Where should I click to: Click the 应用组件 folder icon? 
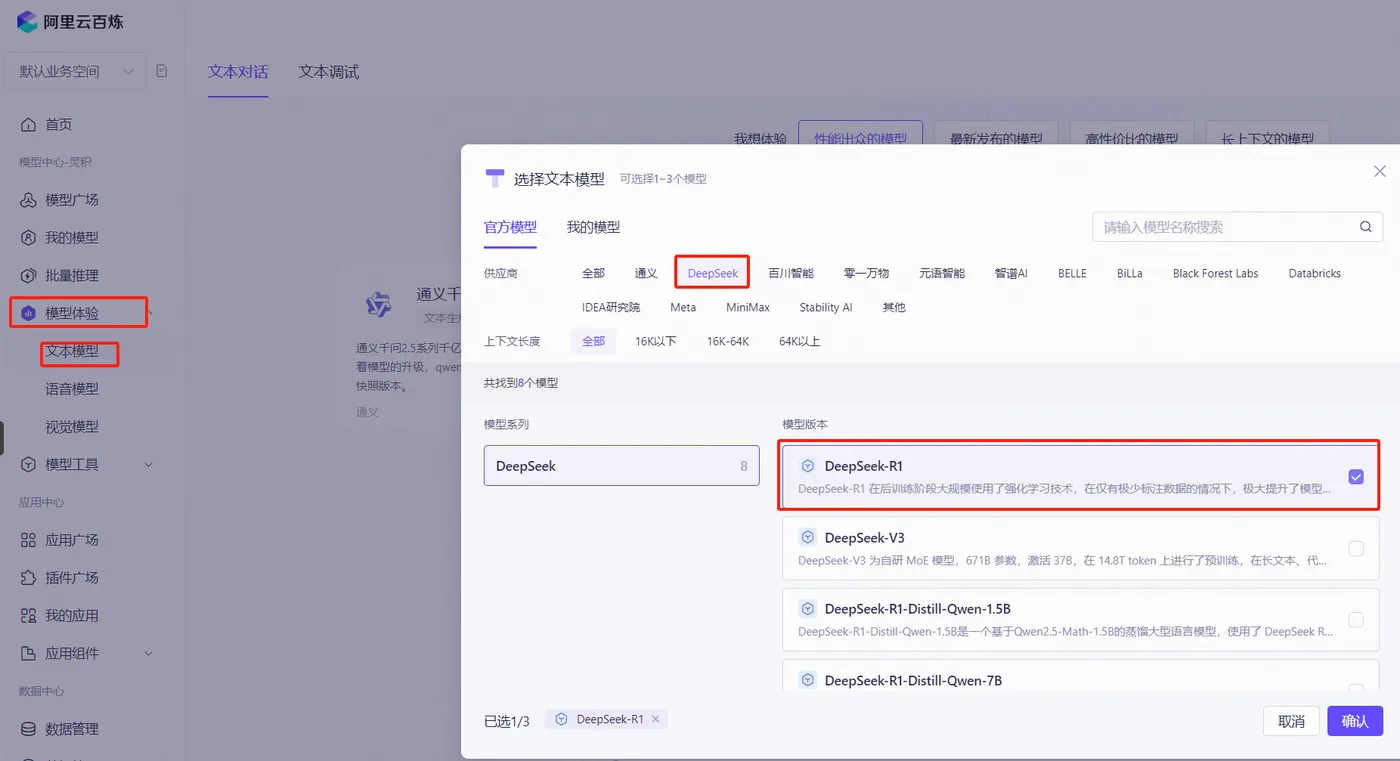[28, 654]
